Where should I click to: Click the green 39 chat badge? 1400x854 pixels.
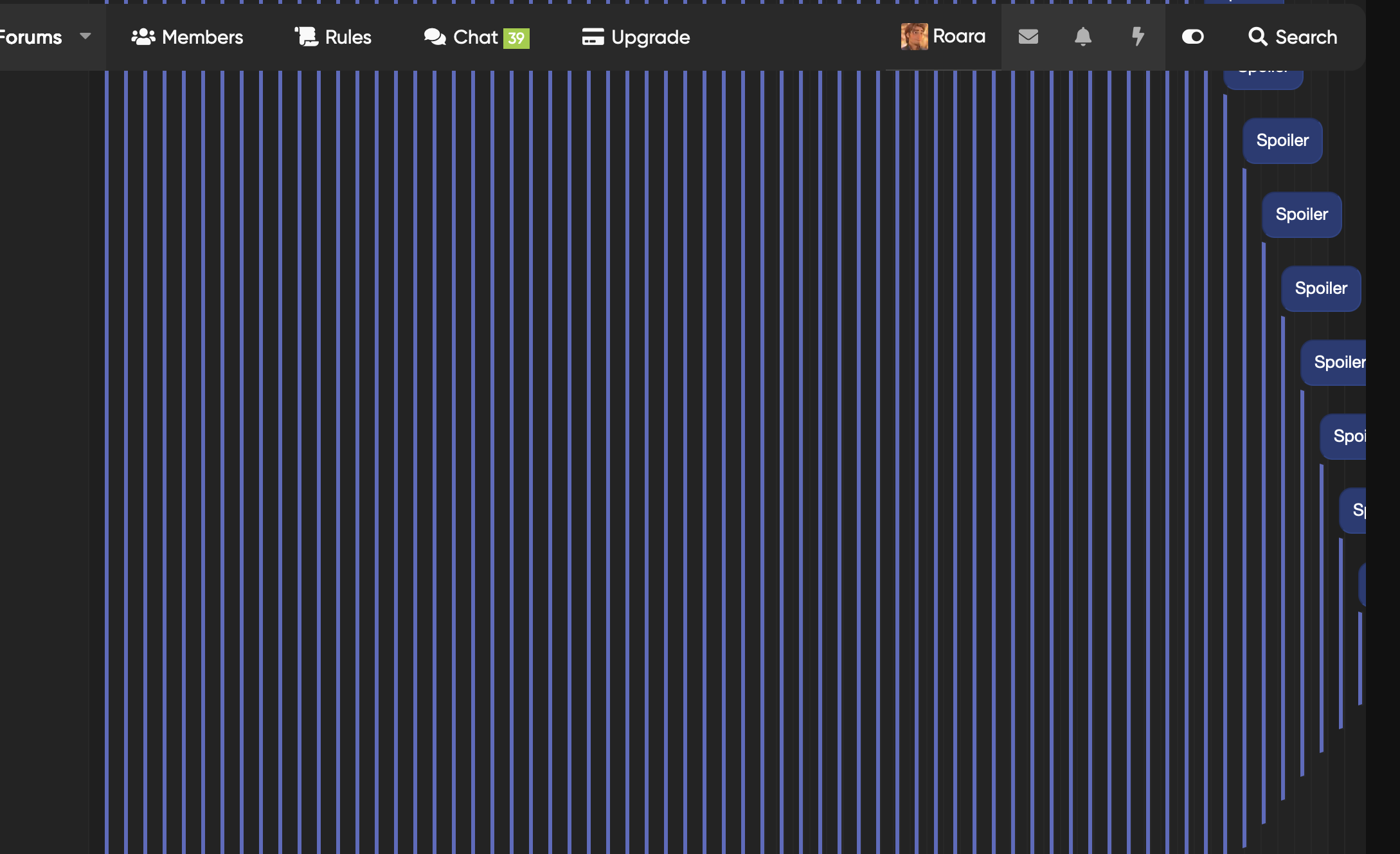tap(516, 38)
